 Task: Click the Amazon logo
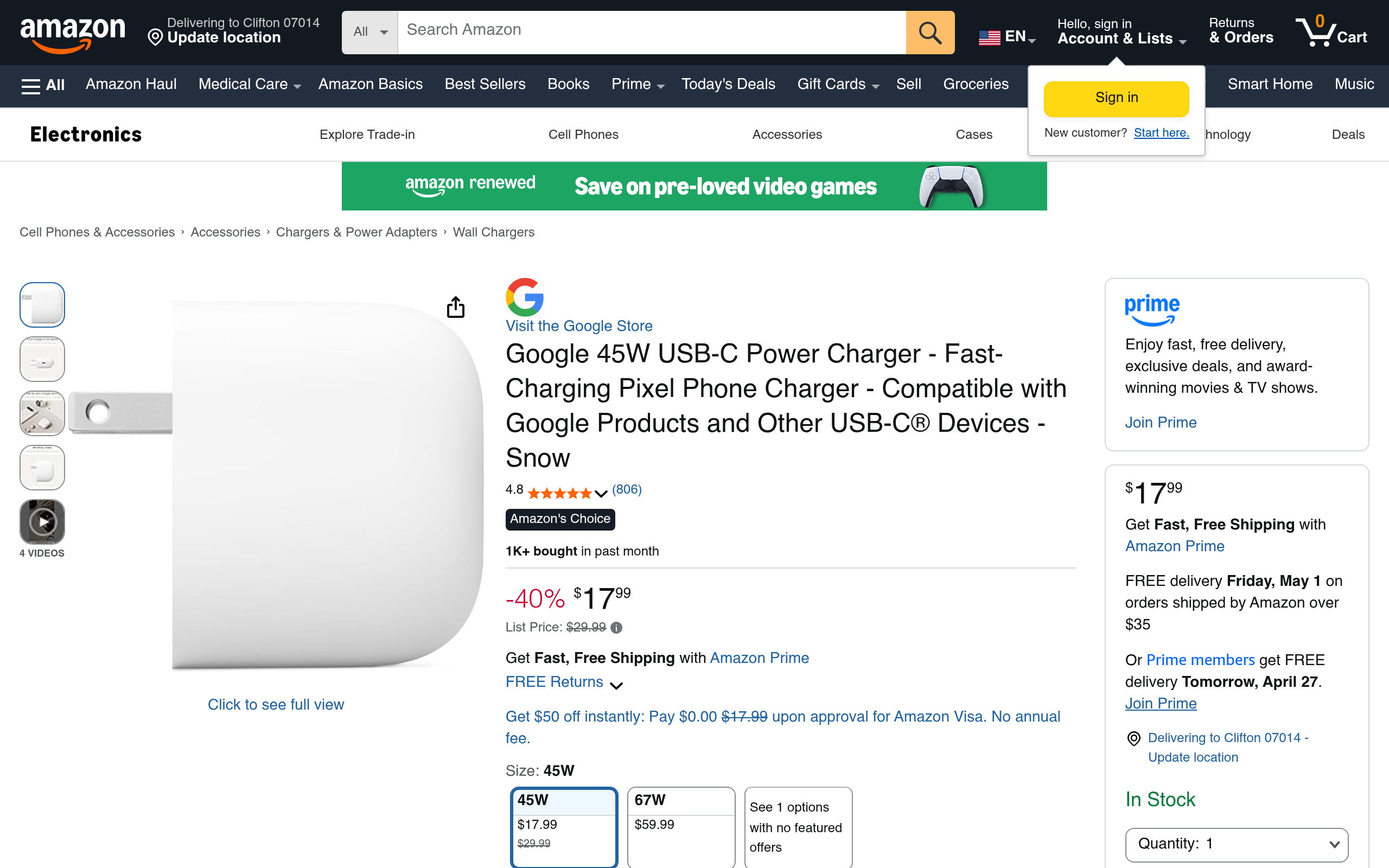[72, 33]
